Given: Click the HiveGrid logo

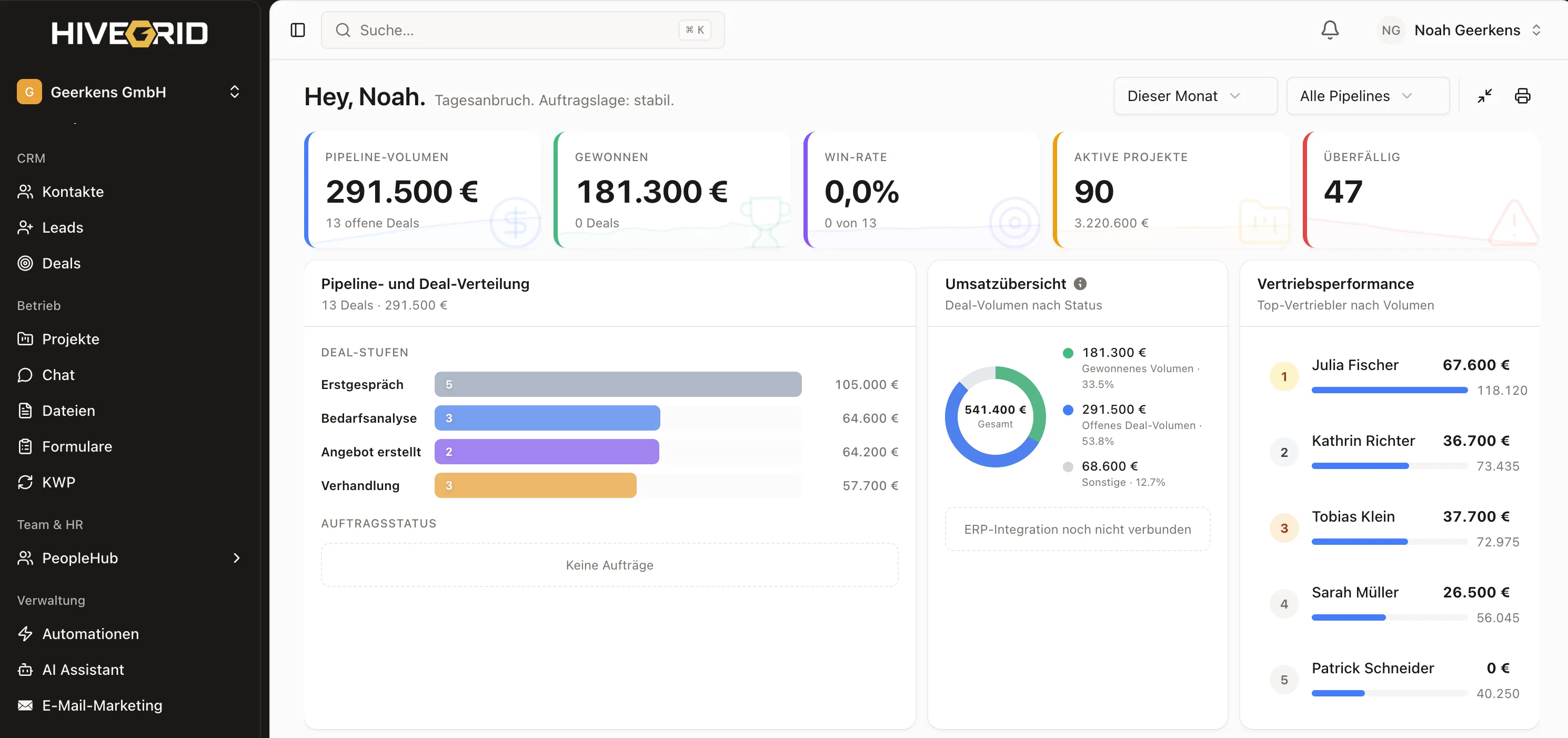Looking at the screenshot, I should (129, 33).
